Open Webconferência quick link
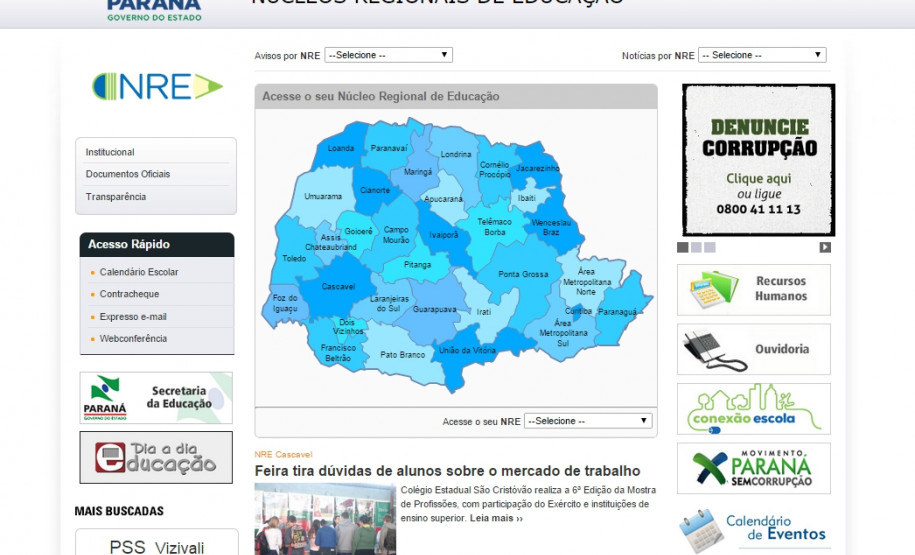This screenshot has width=915, height=555. (133, 338)
